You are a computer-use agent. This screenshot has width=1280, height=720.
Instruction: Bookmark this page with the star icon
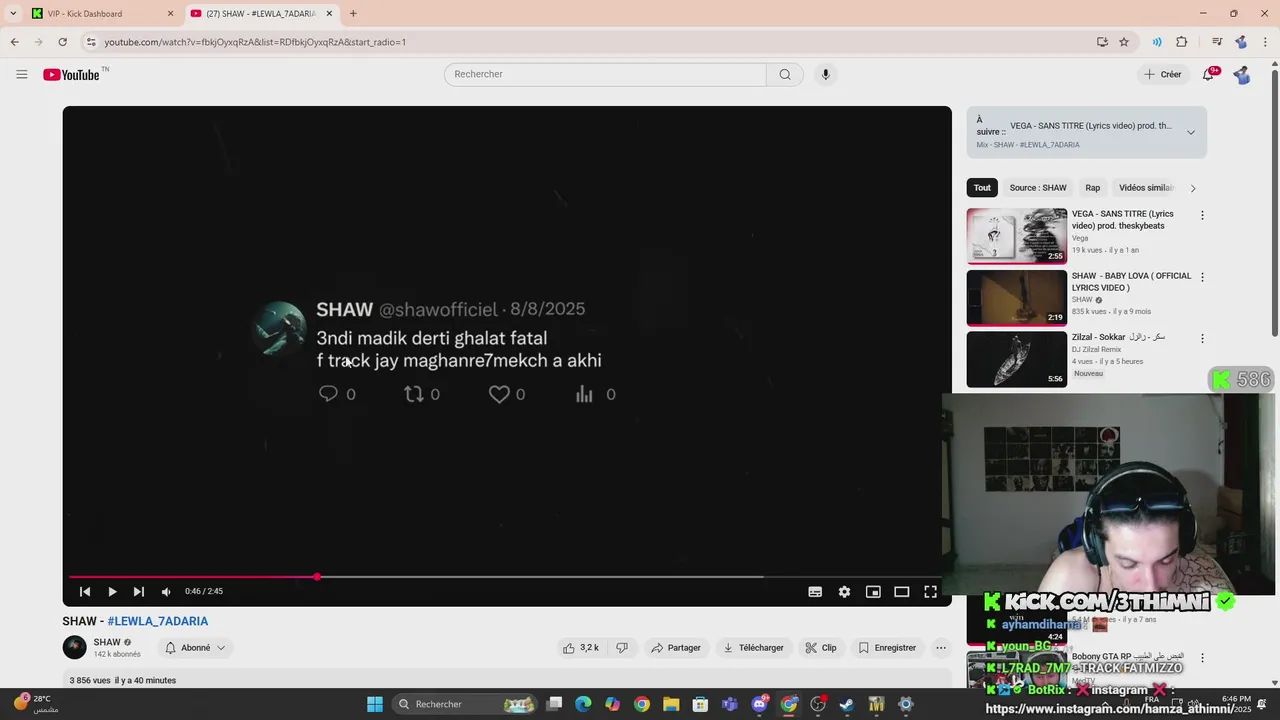1124,42
